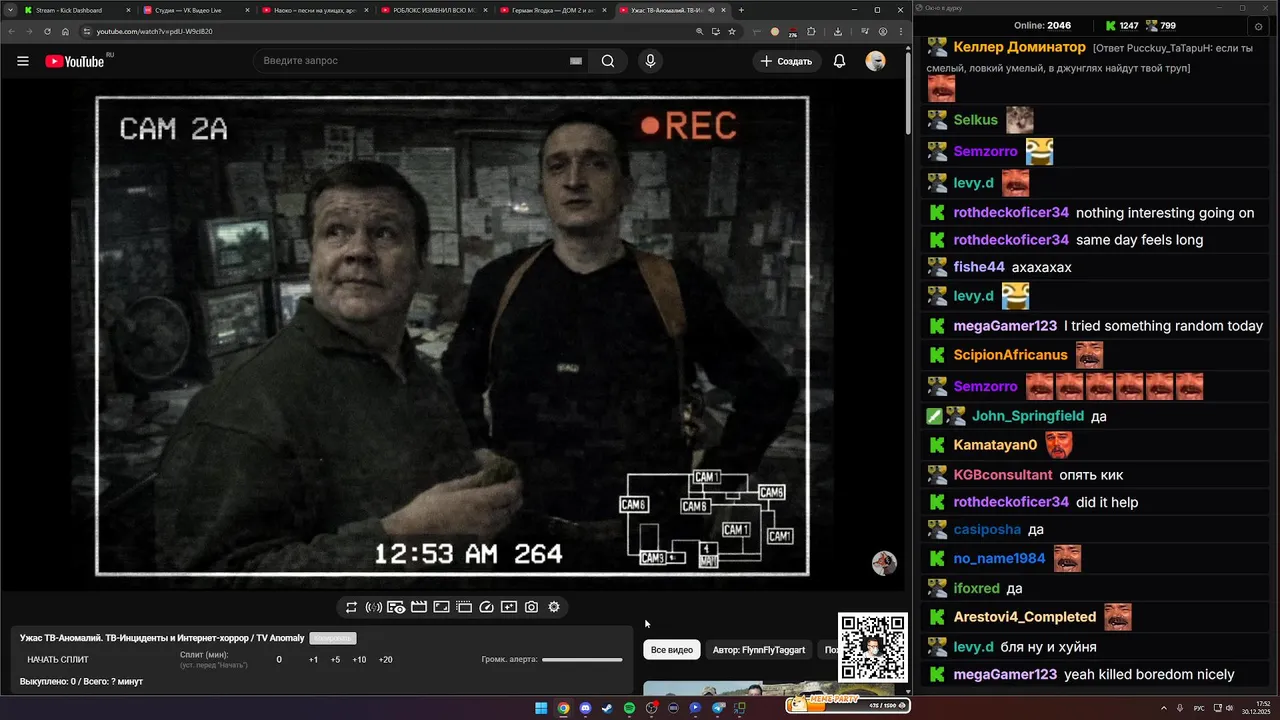Click the Копировать button beside video title
This screenshot has height=720, width=1280.
(333, 638)
